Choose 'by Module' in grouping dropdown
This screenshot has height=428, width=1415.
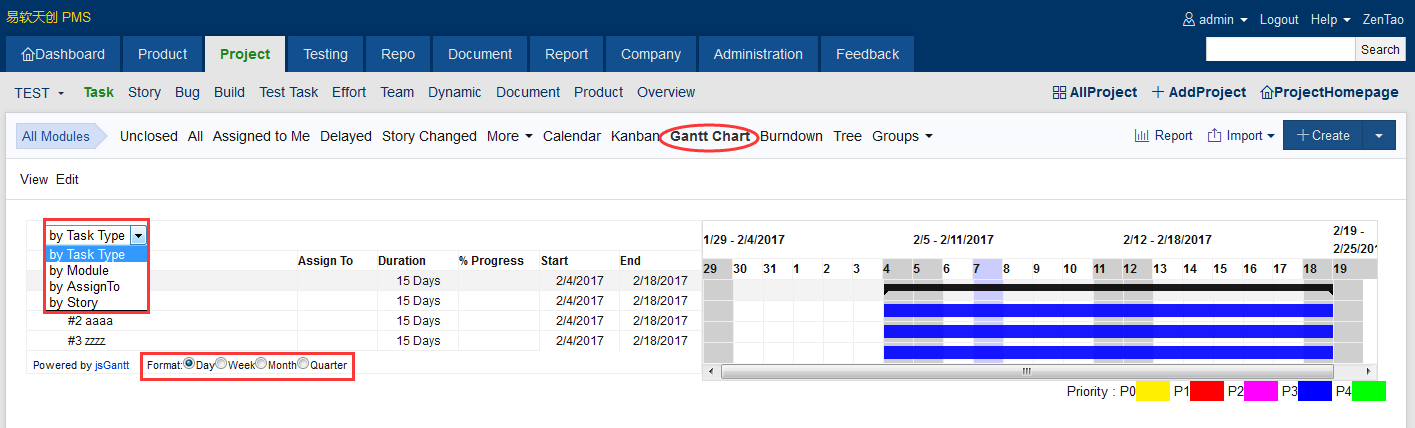[x=79, y=270]
